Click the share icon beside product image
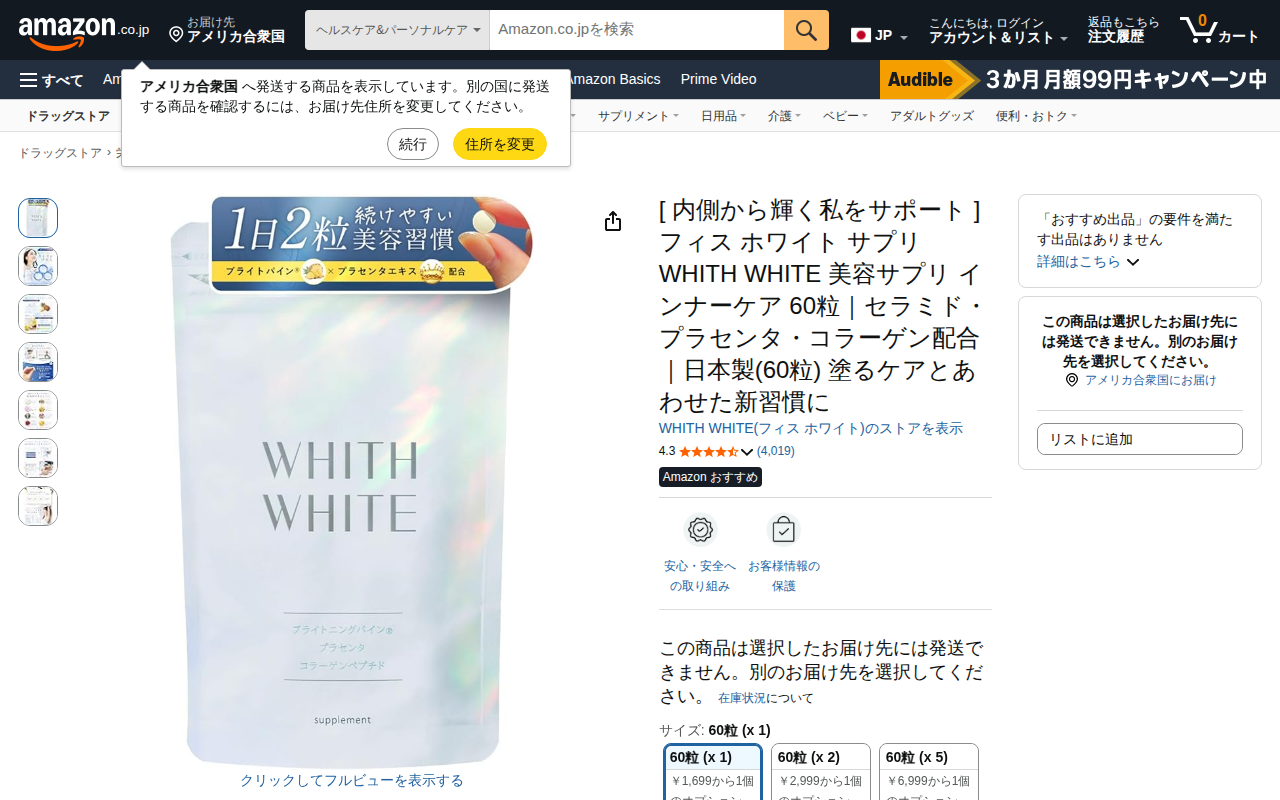This screenshot has width=1280, height=800. tap(613, 221)
